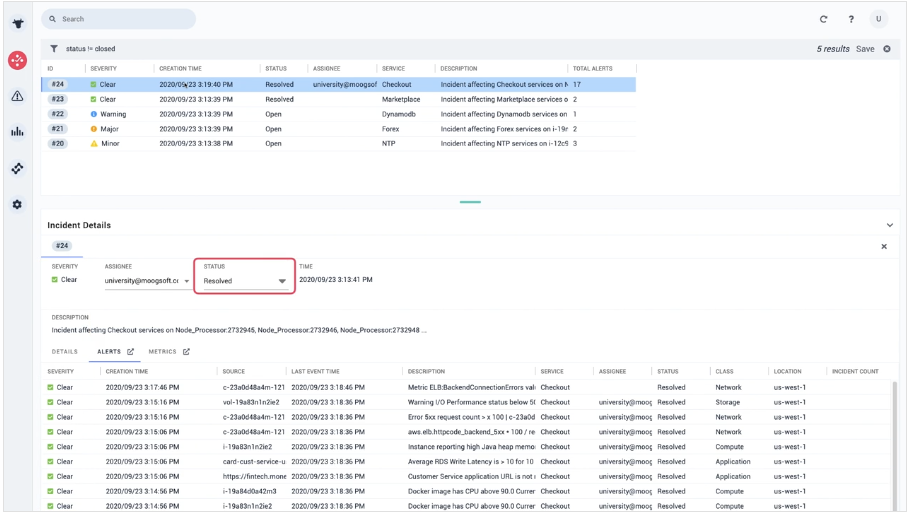
Task: Open Metrics tab in new window icon
Action: pyautogui.click(x=186, y=351)
